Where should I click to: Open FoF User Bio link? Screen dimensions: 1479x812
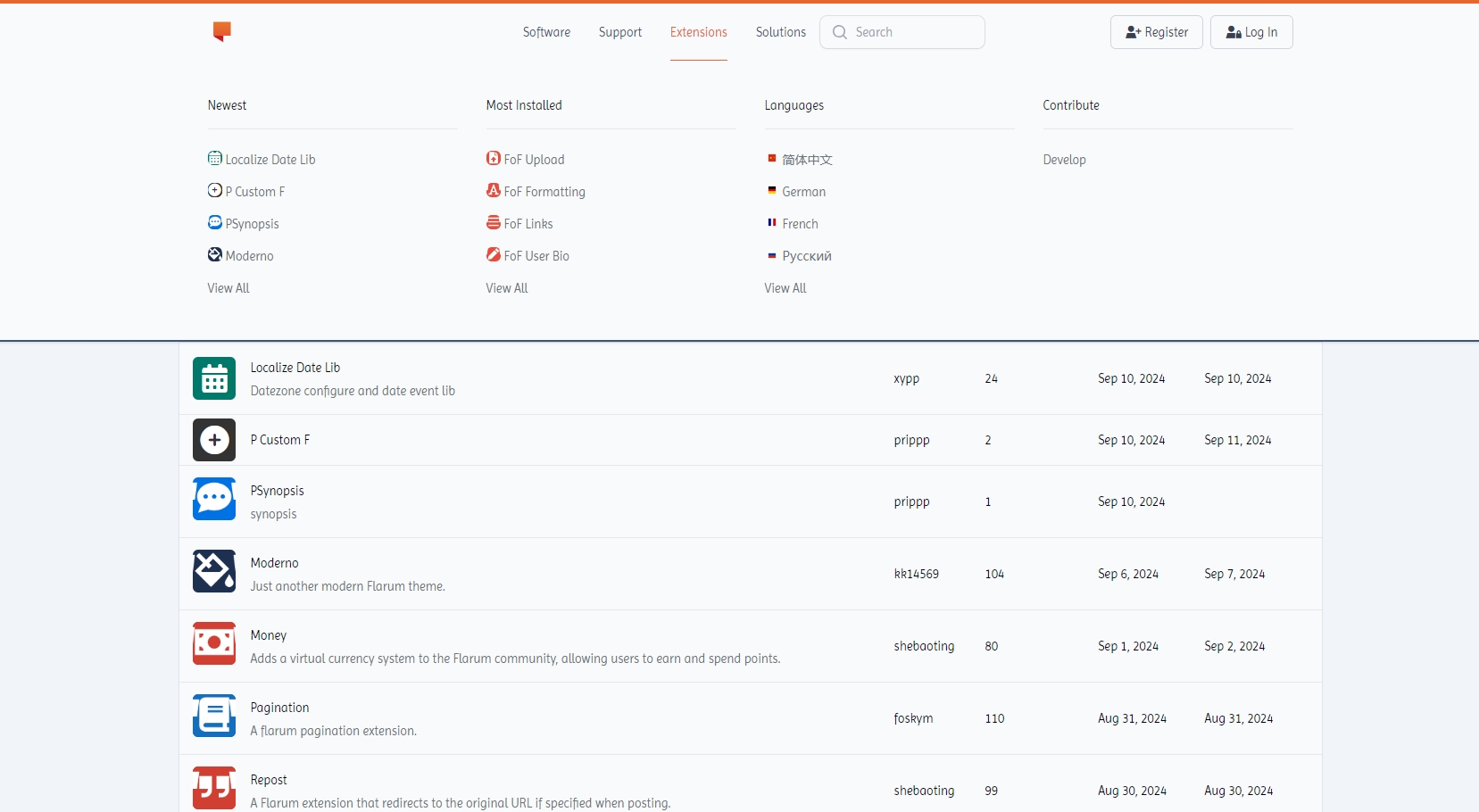coord(536,256)
